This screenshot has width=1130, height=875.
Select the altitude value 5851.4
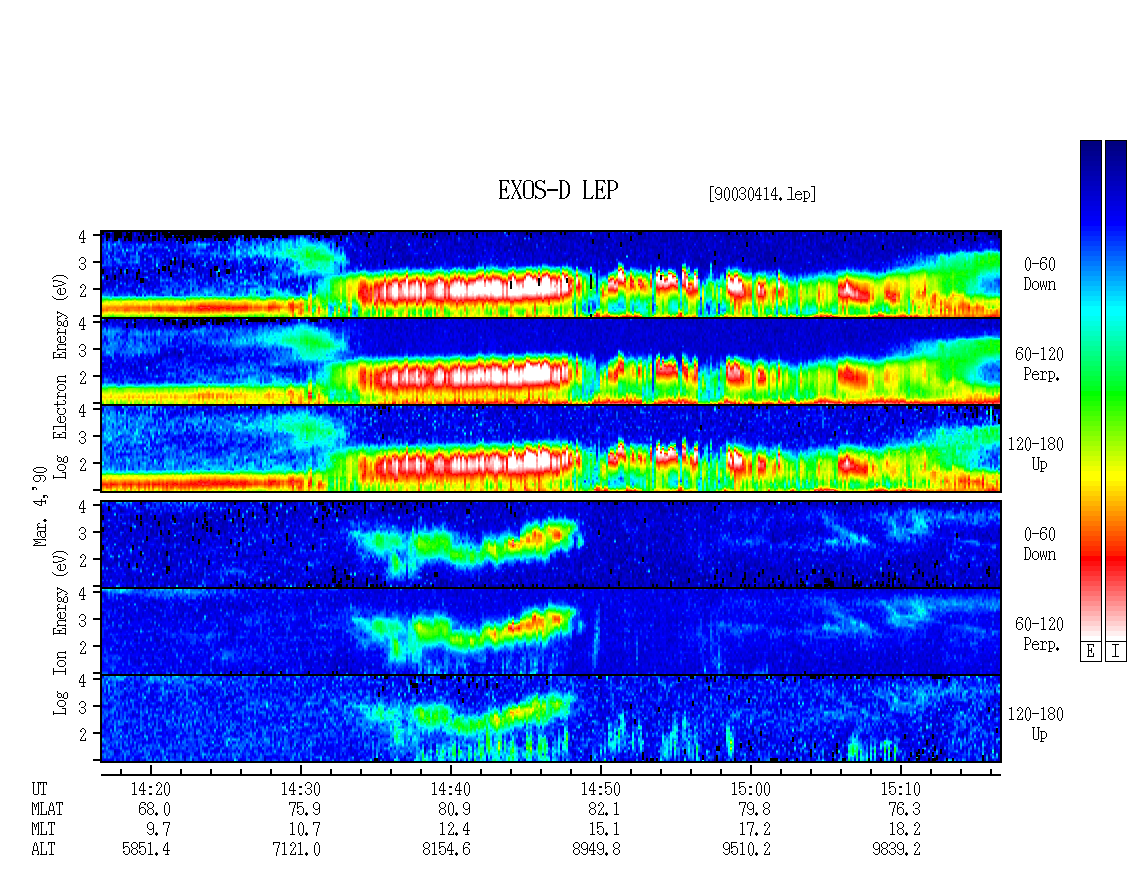(146, 850)
